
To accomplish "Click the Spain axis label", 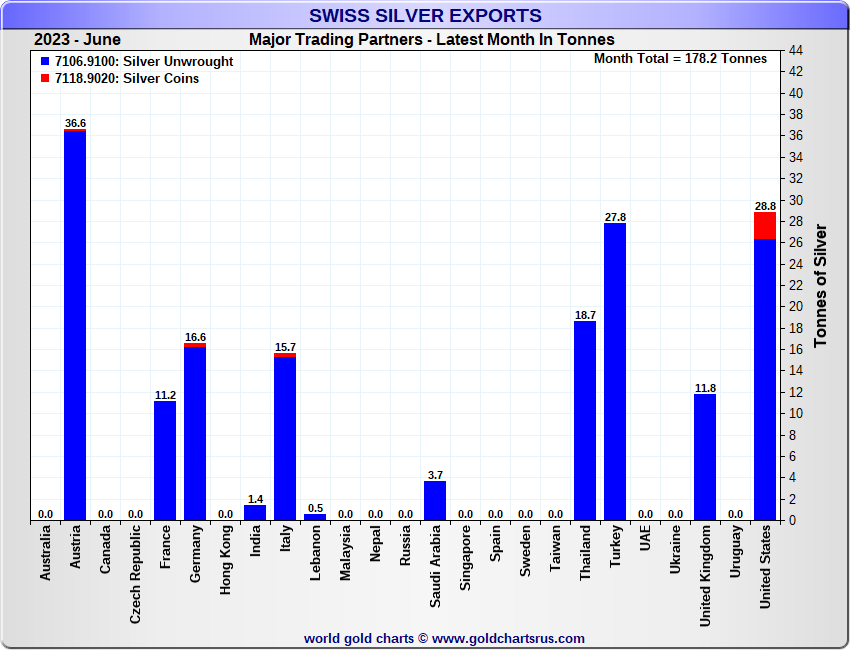I will pyautogui.click(x=495, y=543).
